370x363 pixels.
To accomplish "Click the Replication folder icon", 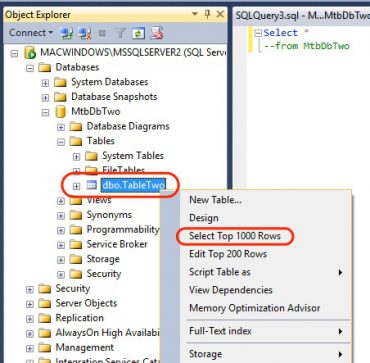I will click(x=44, y=318).
